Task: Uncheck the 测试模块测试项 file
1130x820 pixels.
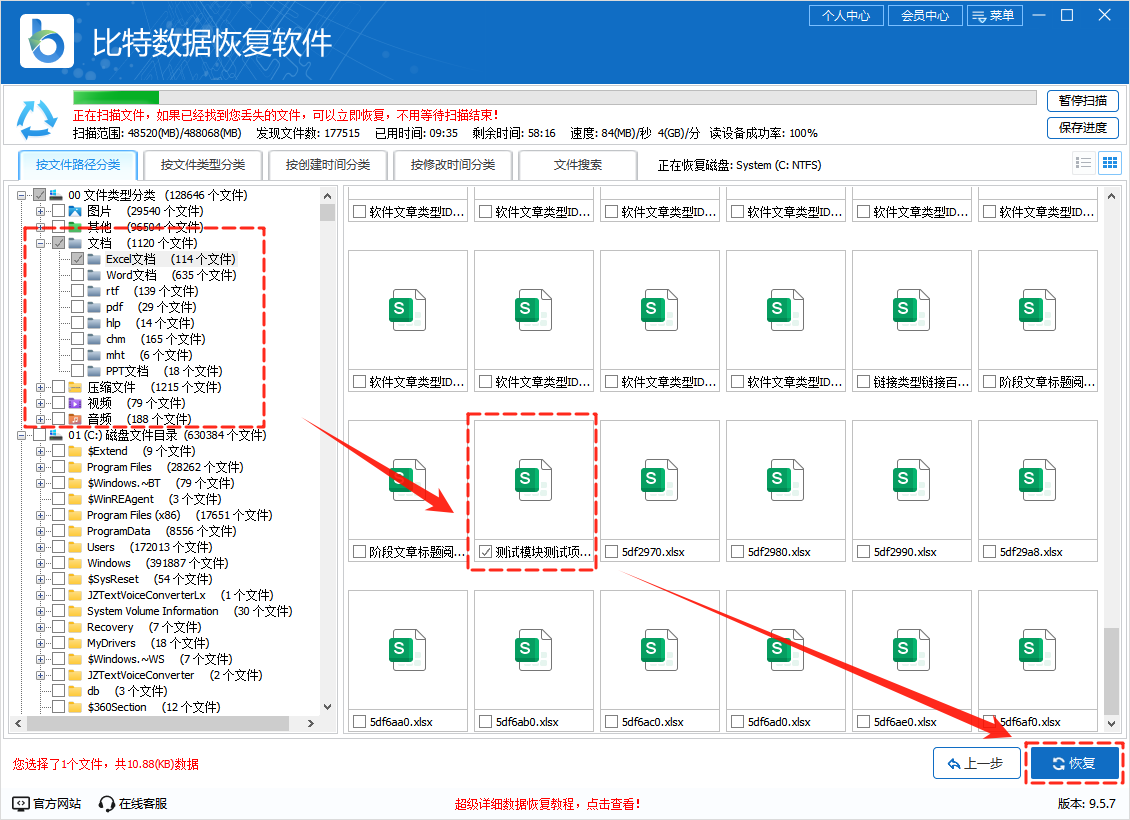Action: pos(483,550)
